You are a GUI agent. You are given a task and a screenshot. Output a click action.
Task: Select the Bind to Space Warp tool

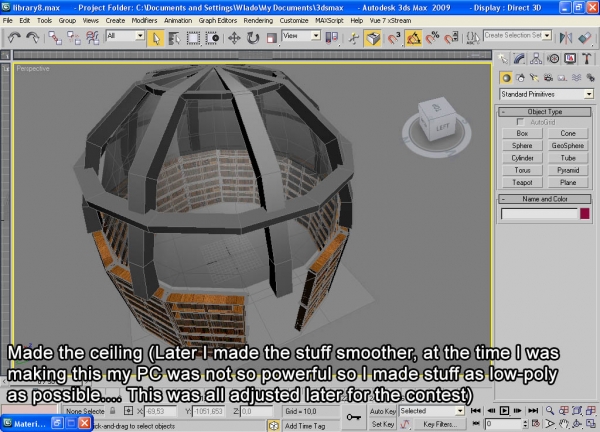click(x=92, y=37)
